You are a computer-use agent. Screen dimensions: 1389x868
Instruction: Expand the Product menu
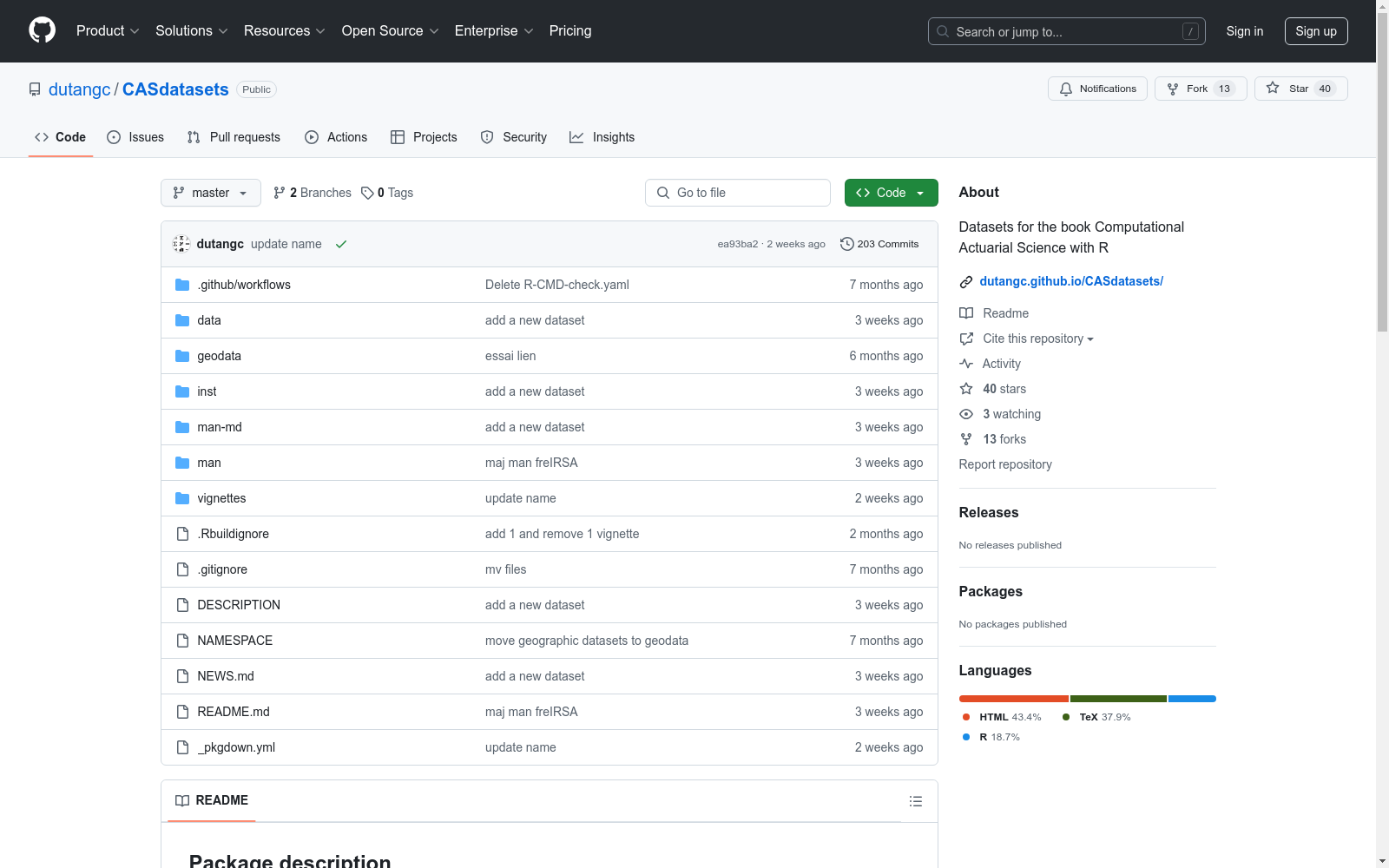[x=108, y=31]
